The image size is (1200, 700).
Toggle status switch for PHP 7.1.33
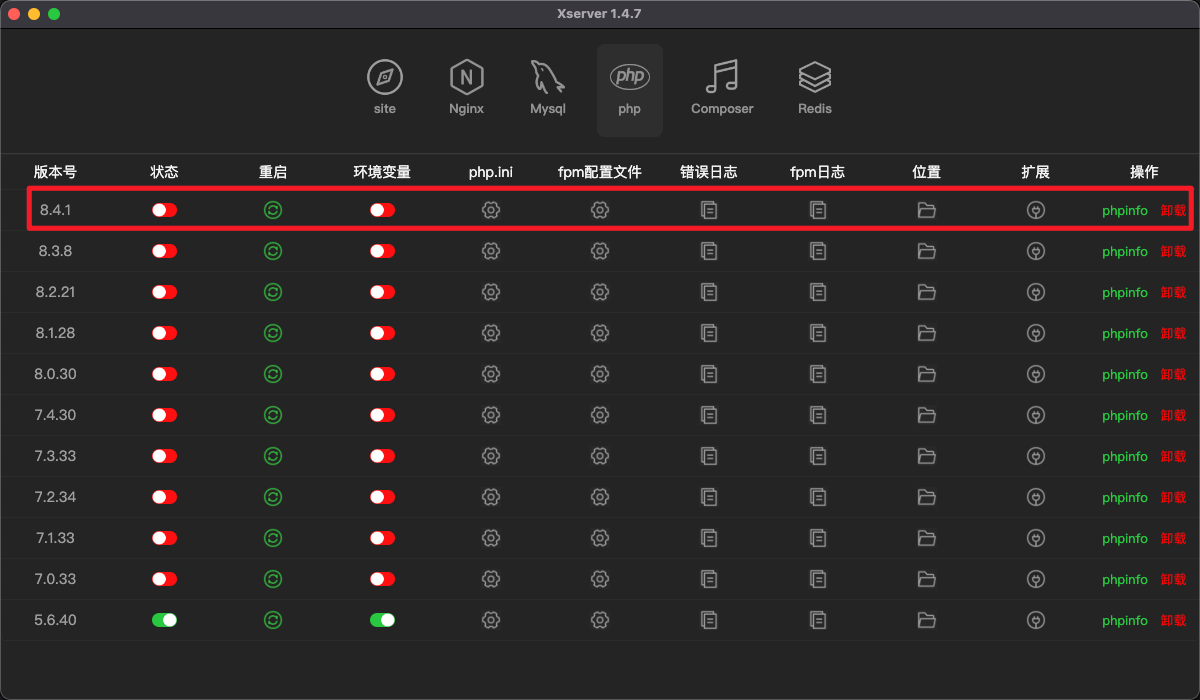pyautogui.click(x=164, y=538)
